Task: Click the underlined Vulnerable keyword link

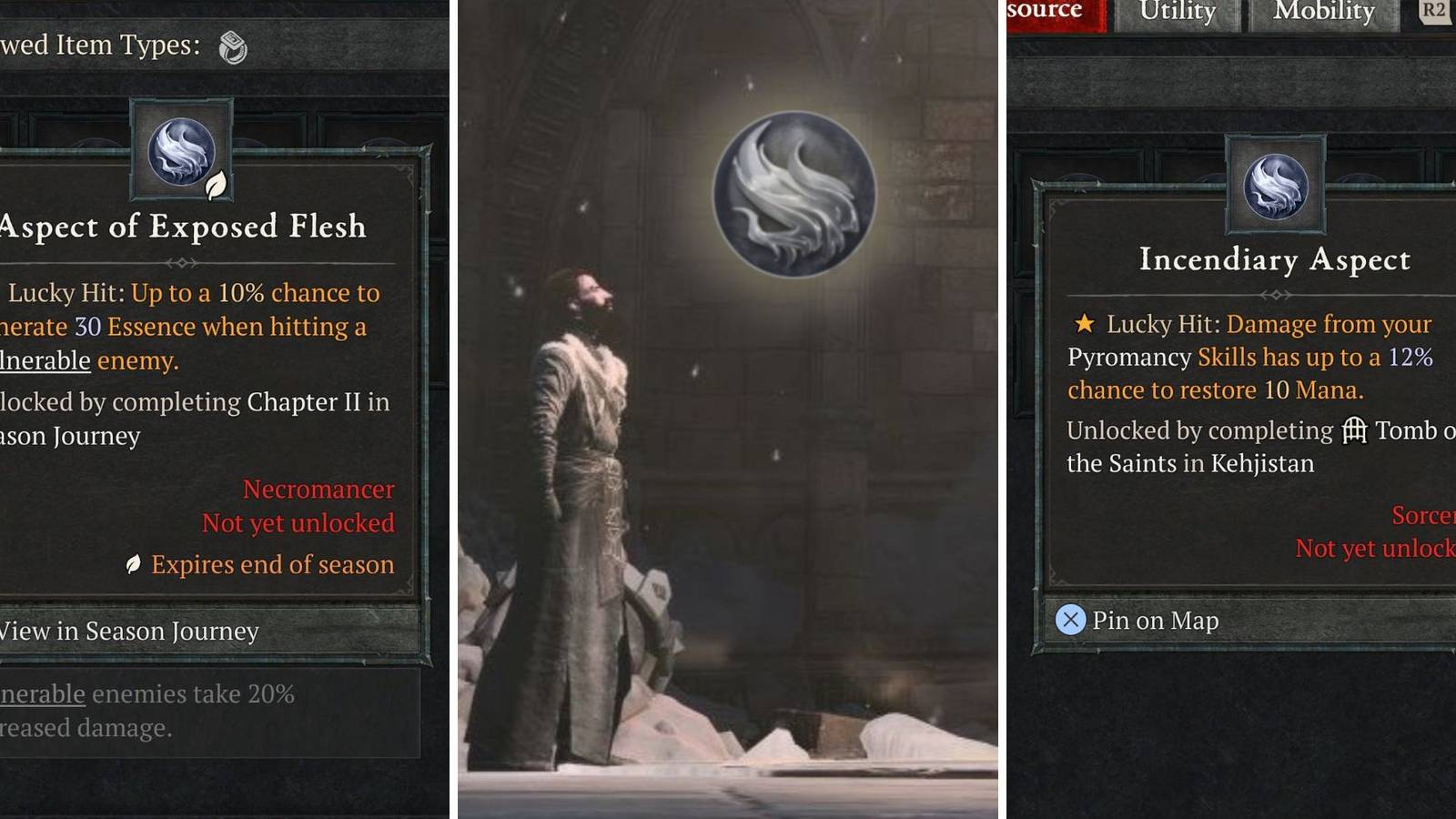Action: (x=45, y=360)
